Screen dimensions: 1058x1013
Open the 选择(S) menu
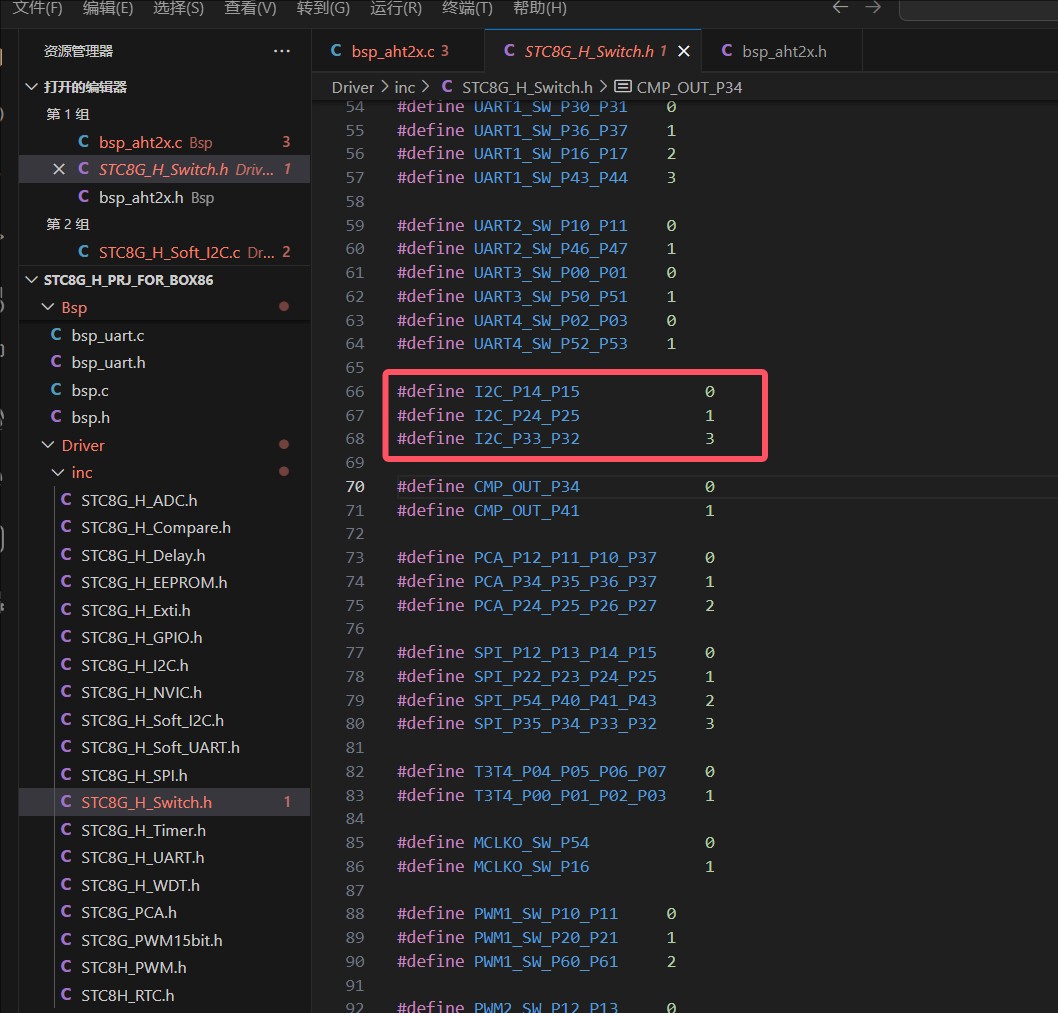[x=179, y=8]
